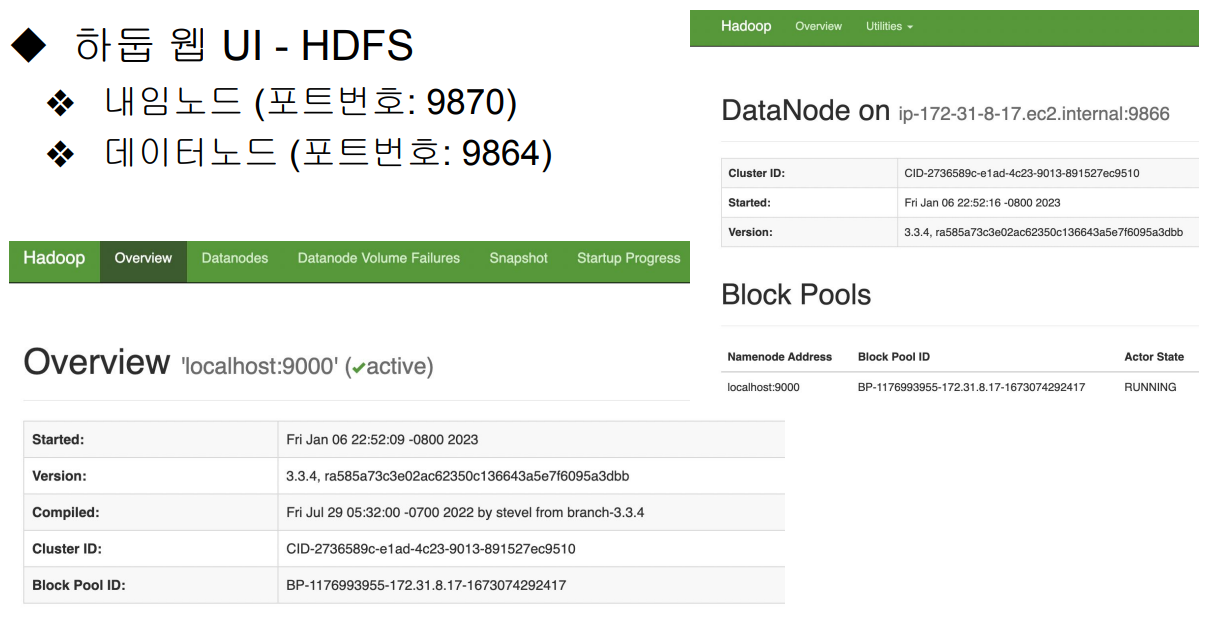The height and width of the screenshot is (633, 1210).
Task: Click the 'RUNNING' actor state cell
Action: pos(1150,387)
